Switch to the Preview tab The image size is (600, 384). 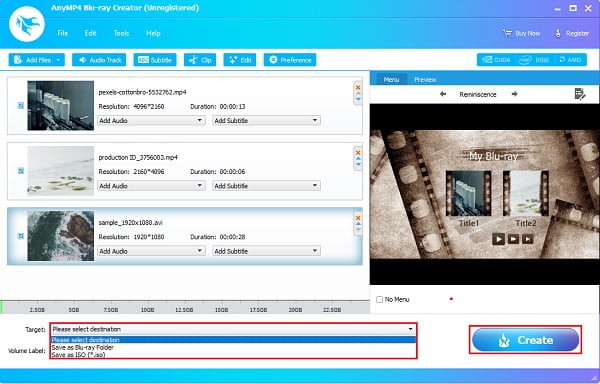point(425,80)
